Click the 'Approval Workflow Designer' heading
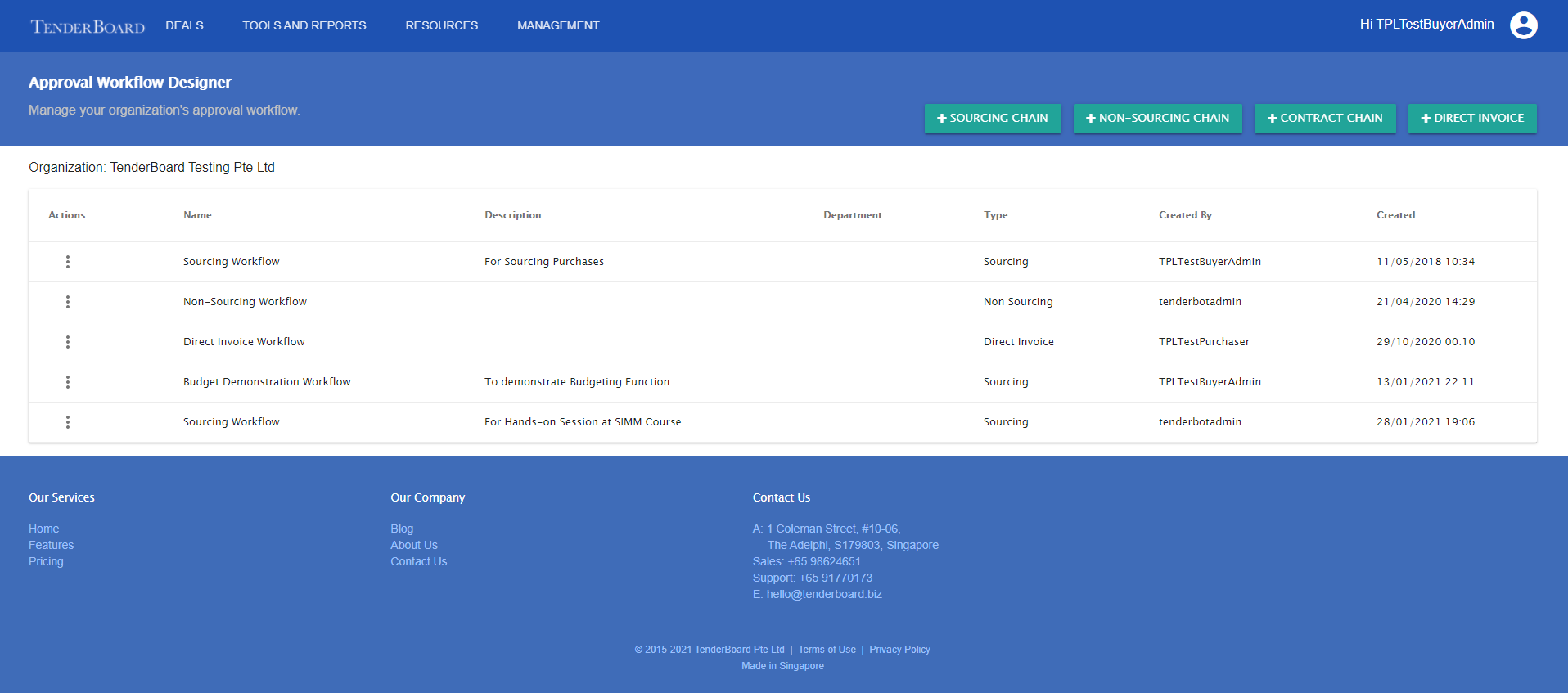This screenshot has height=693, width=1568. click(x=130, y=82)
